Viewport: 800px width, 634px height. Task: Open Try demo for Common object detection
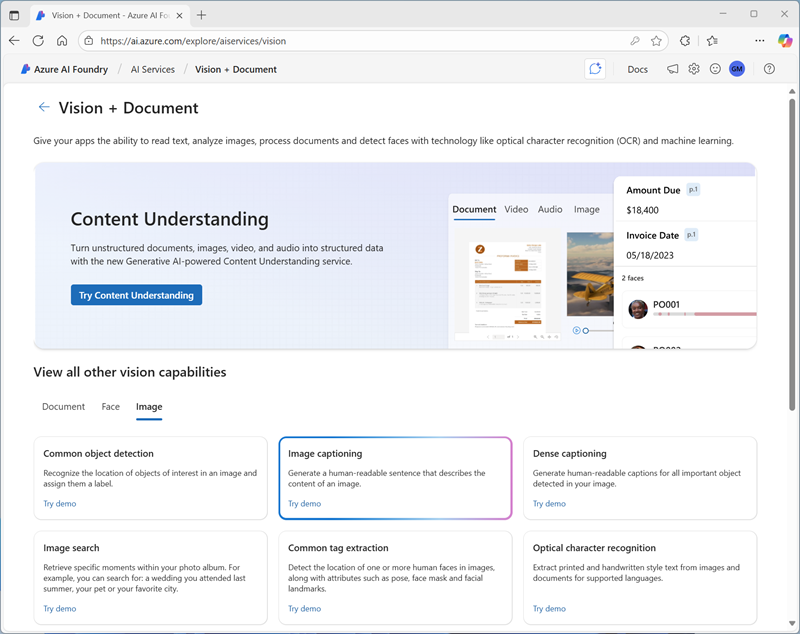[x=59, y=504]
